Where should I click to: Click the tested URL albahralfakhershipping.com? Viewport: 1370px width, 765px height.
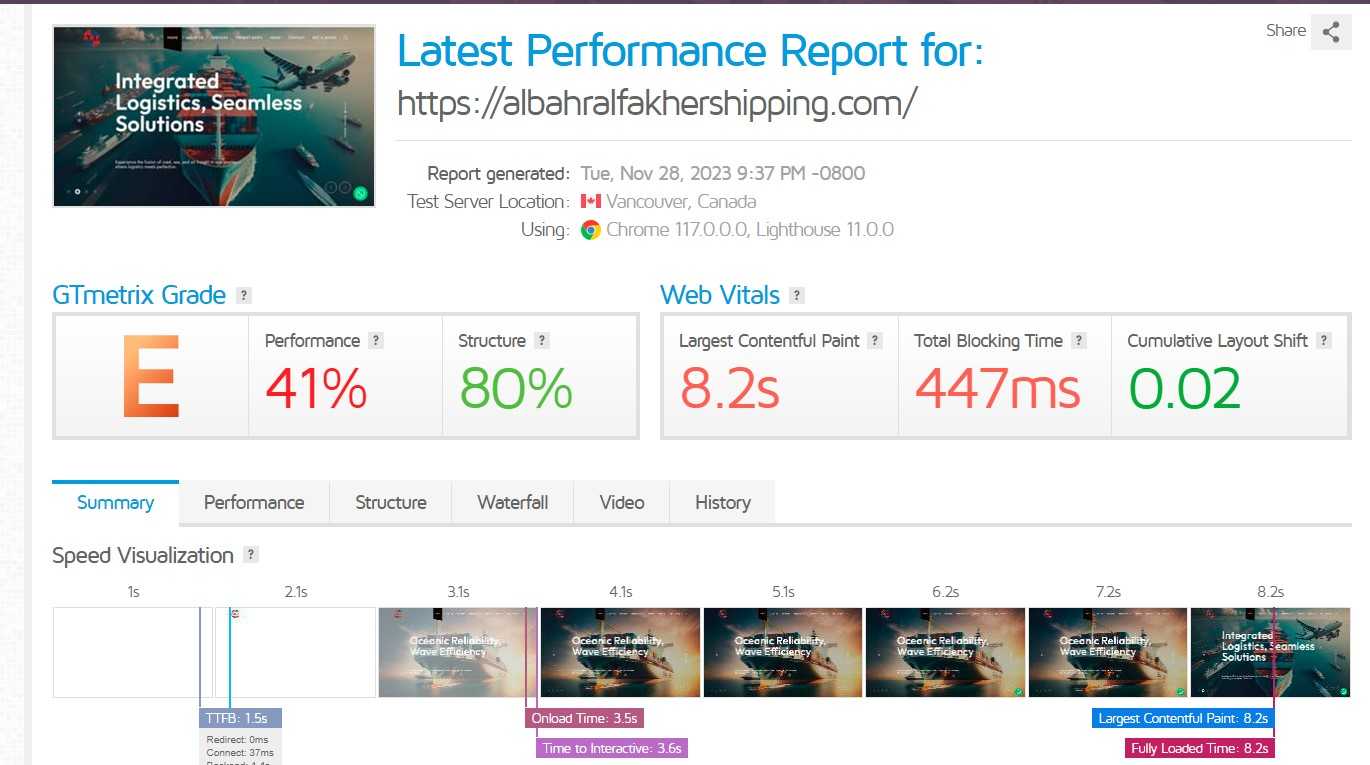[x=657, y=103]
